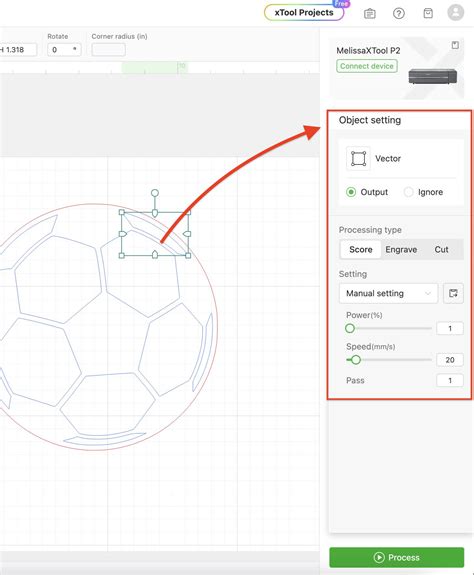
Task: Click the height field showing 1.318
Action: click(x=18, y=50)
